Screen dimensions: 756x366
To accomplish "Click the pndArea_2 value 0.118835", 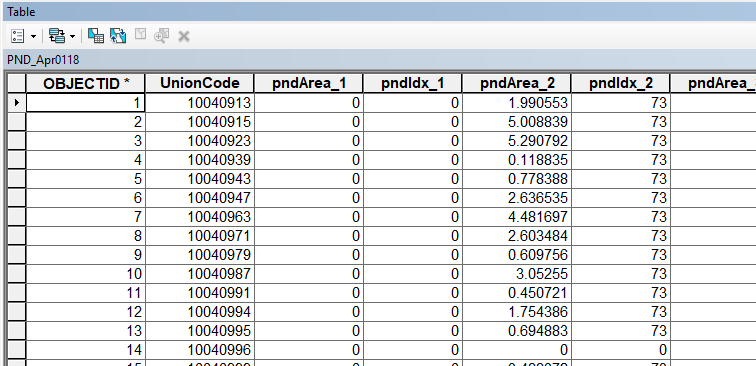I will pyautogui.click(x=517, y=160).
